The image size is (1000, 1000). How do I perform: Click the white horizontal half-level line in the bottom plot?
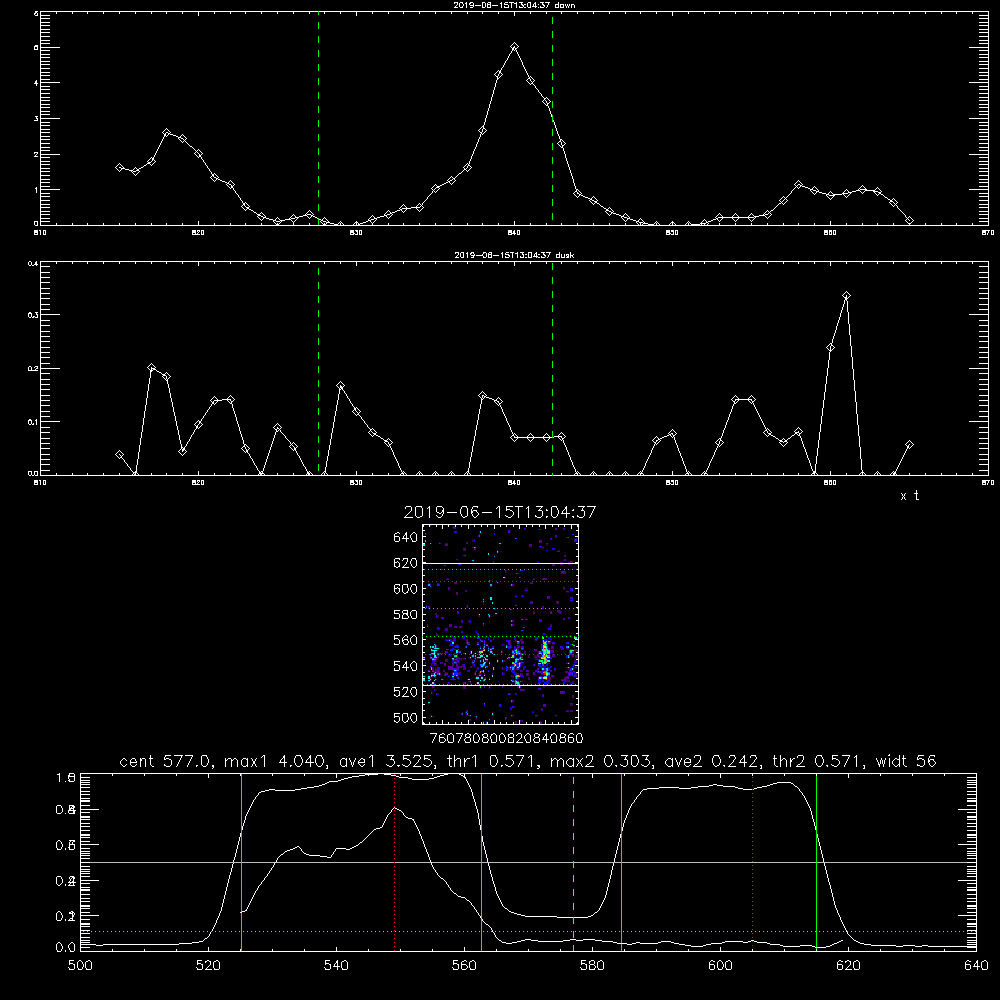click(x=528, y=862)
